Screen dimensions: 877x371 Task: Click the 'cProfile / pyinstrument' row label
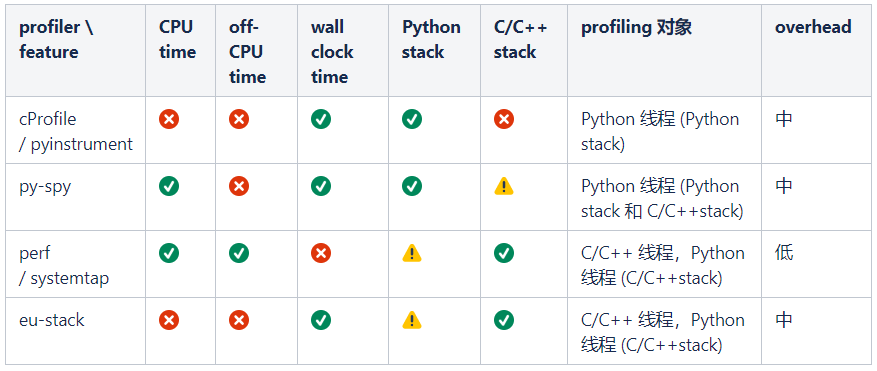click(76, 132)
